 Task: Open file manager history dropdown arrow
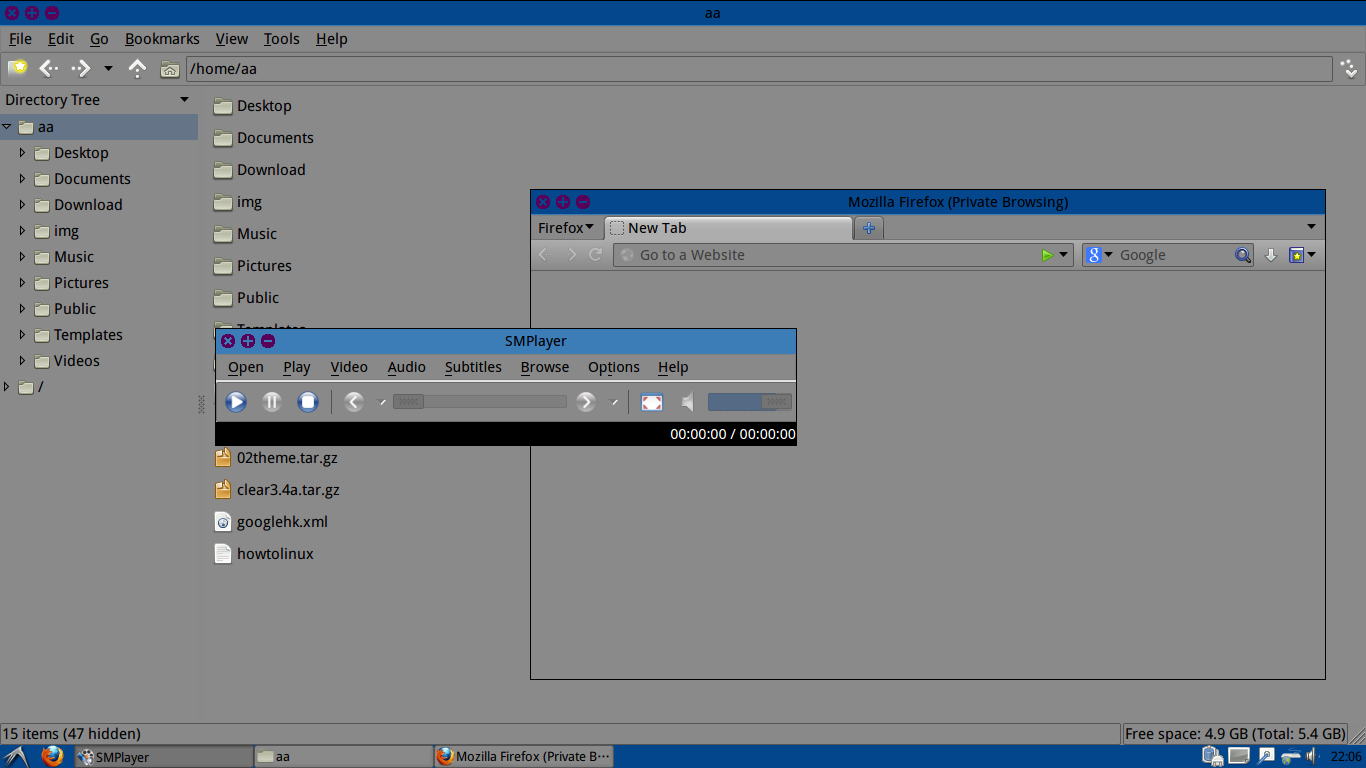[108, 69]
